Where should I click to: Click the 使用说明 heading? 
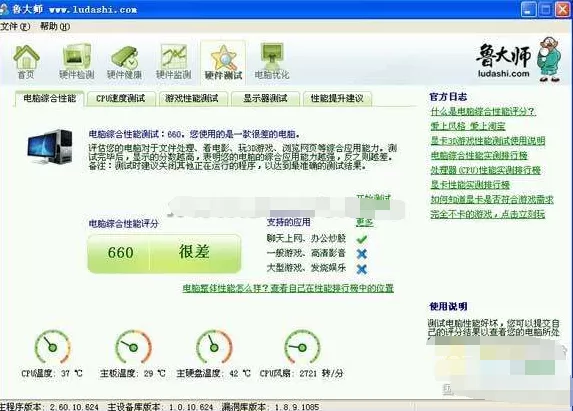(448, 307)
